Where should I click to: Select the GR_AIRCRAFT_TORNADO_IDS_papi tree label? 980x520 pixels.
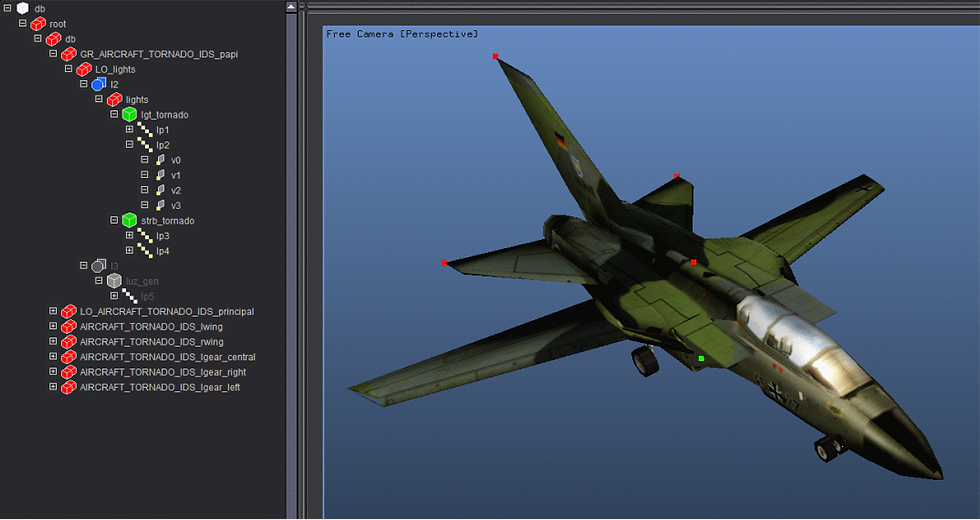[x=159, y=54]
